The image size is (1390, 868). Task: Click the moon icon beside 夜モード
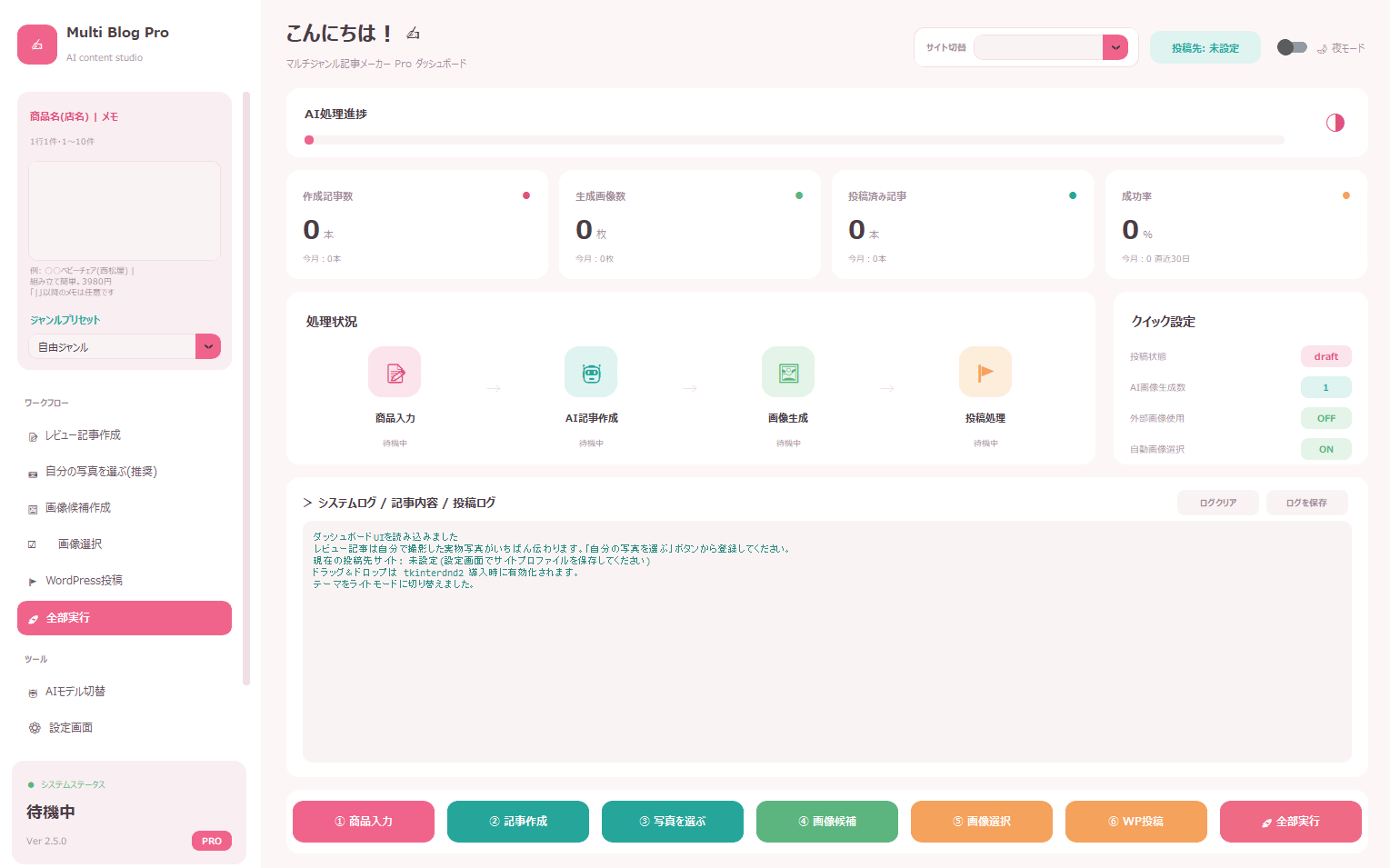[1322, 49]
